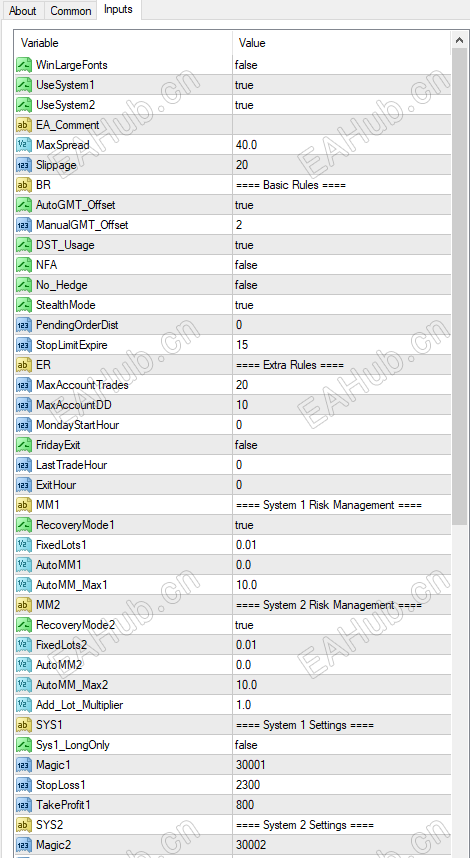470x858 pixels.
Task: Click the AutoGMT_Offset boolean icon
Action: click(24, 205)
